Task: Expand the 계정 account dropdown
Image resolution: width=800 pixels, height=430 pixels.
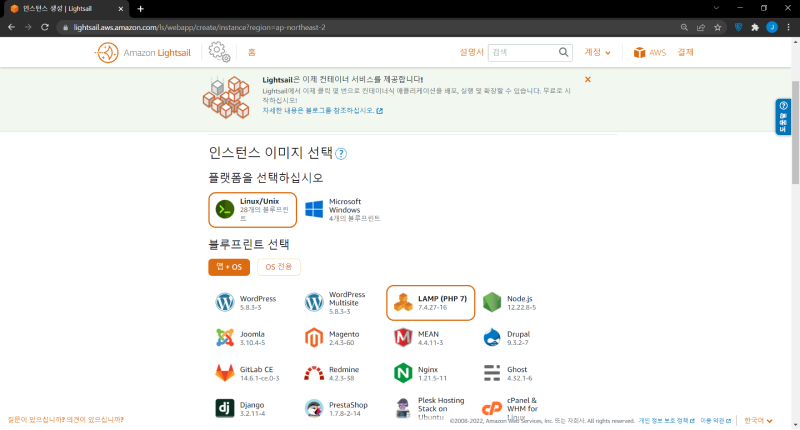Action: click(597, 53)
